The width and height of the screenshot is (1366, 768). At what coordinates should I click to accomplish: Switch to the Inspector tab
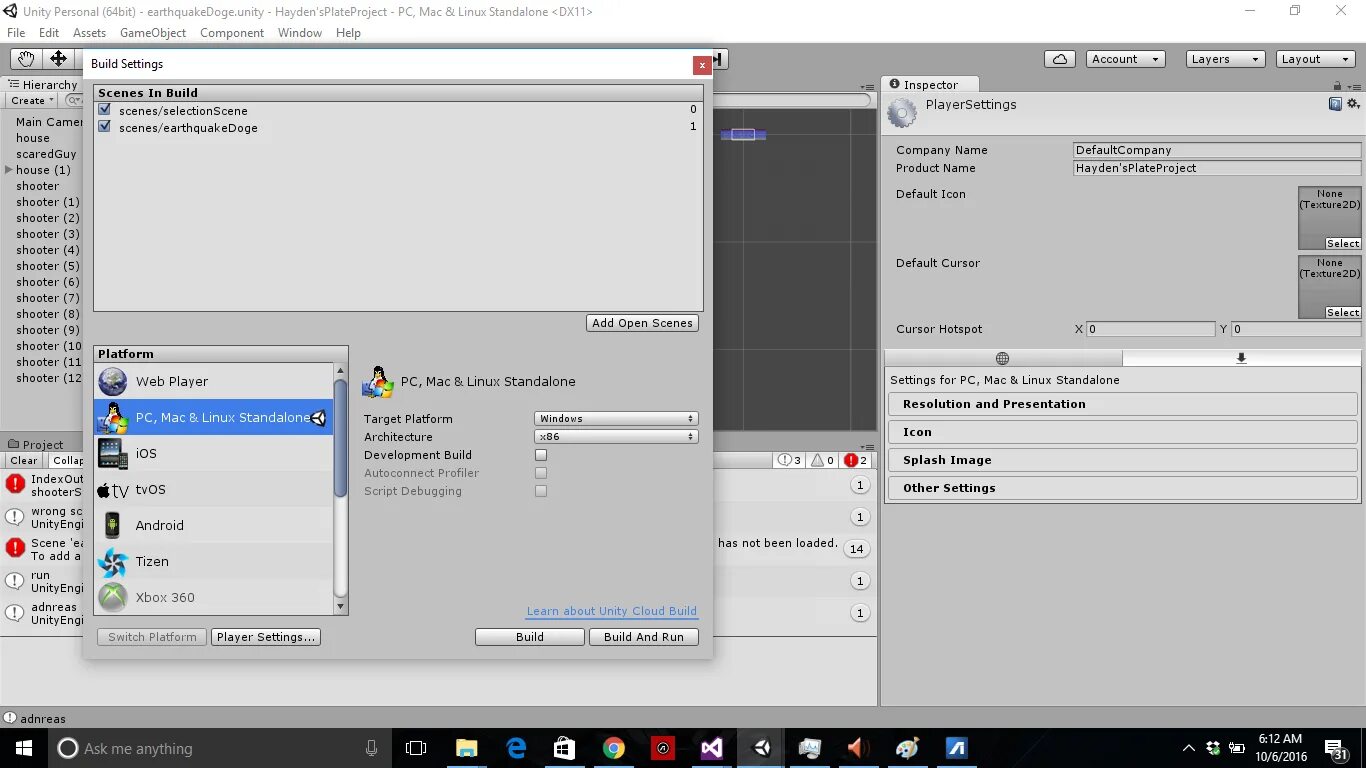pyautogui.click(x=930, y=85)
